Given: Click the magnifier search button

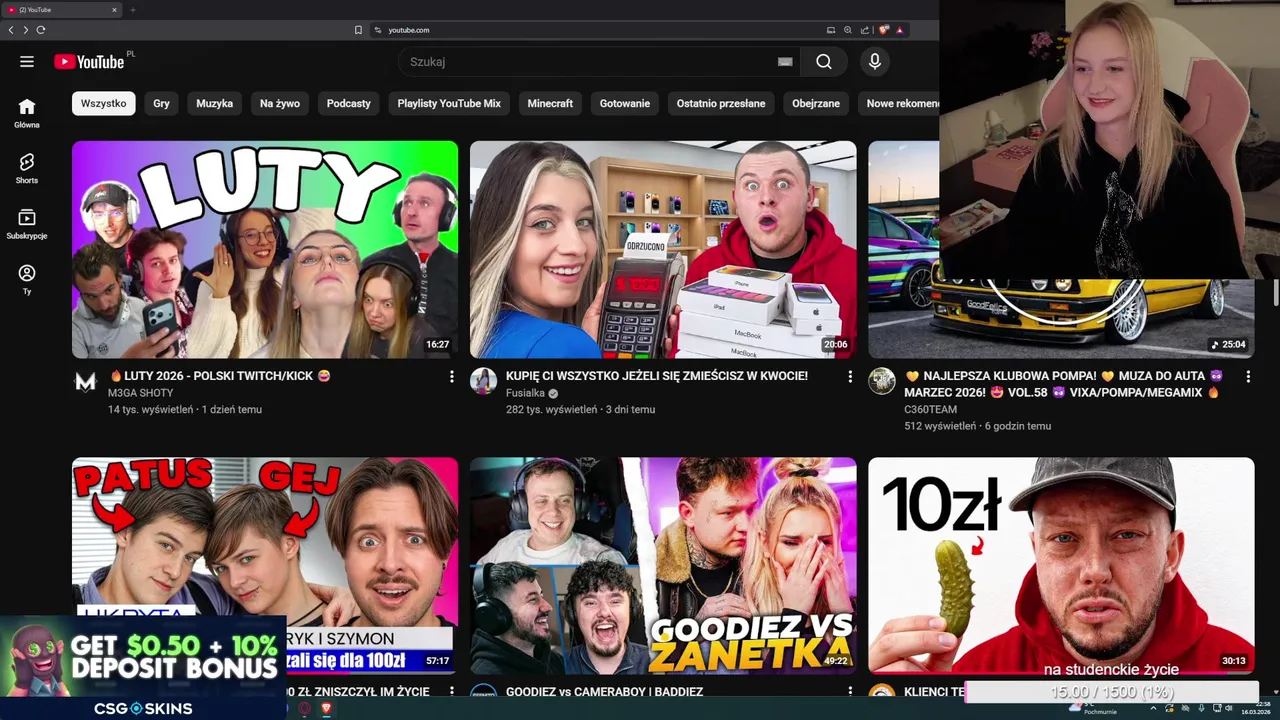Looking at the screenshot, I should [823, 62].
